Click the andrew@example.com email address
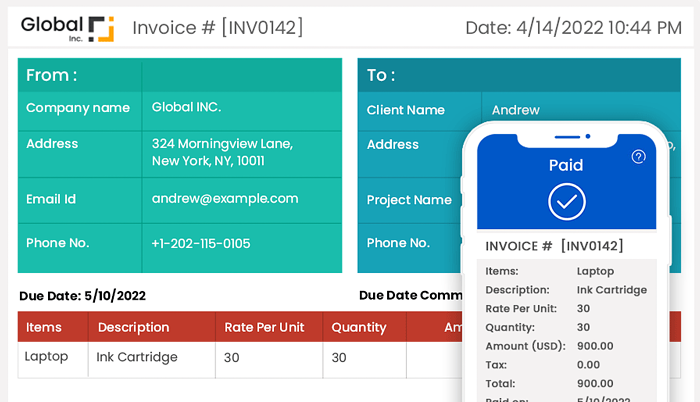Viewport: 700px width, 402px height. pos(225,199)
